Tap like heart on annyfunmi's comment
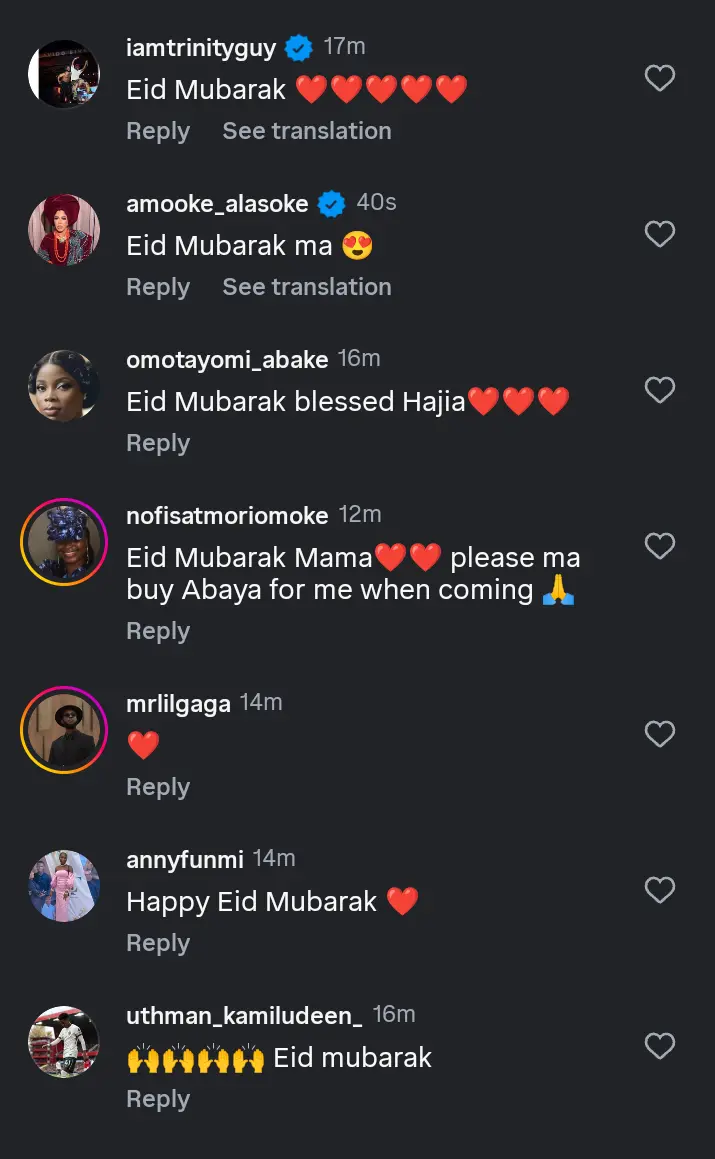 [x=659, y=890]
